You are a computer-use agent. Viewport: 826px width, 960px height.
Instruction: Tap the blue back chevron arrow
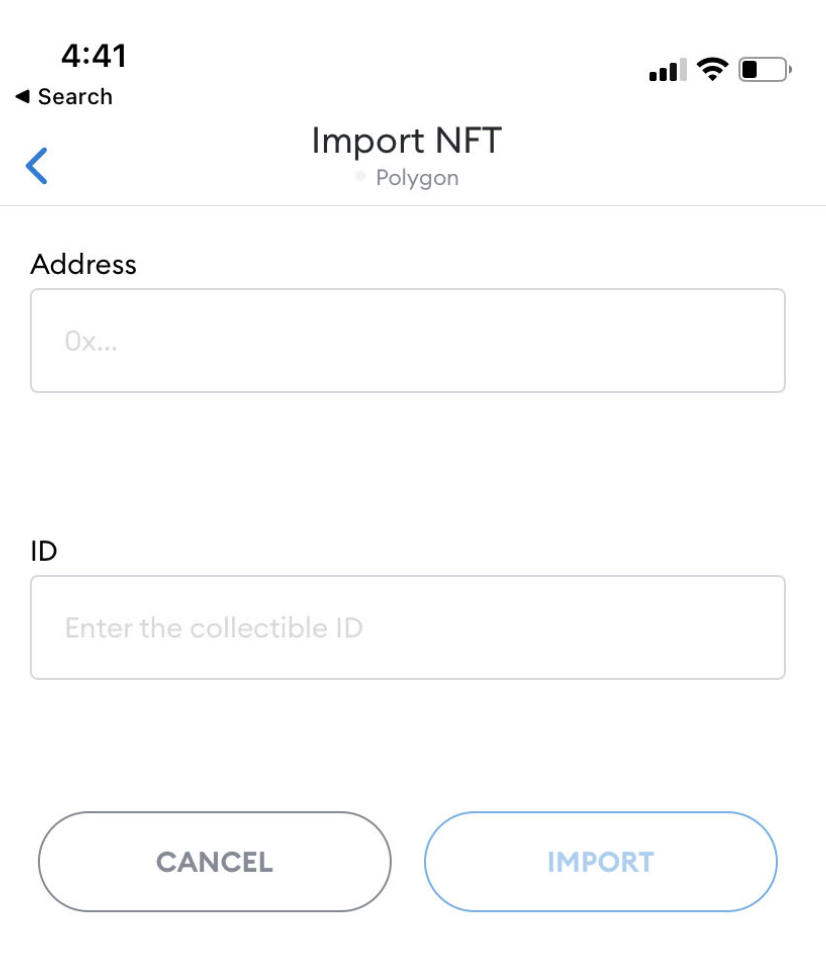[36, 166]
